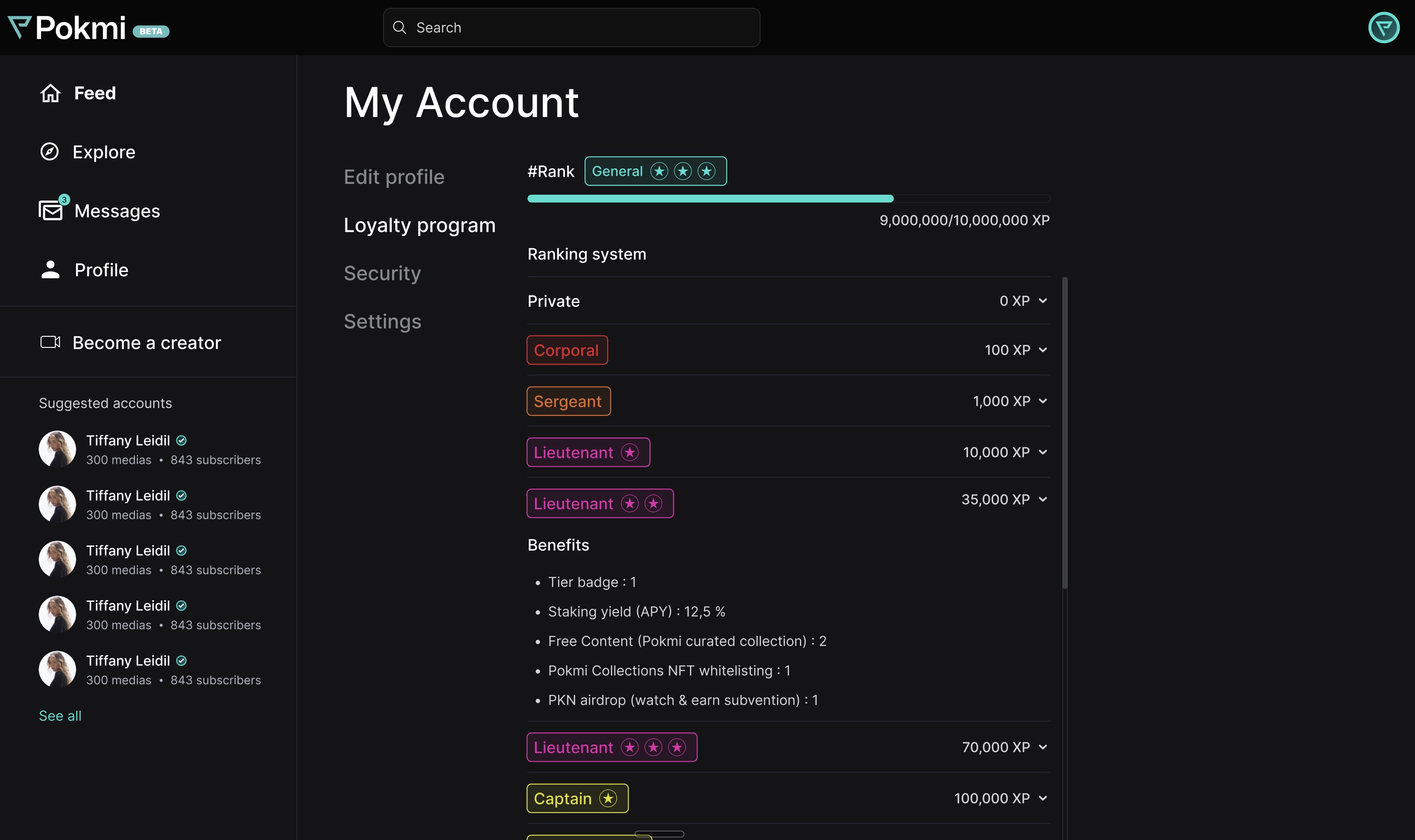Click the Feed home icon
This screenshot has height=840, width=1415.
pyautogui.click(x=50, y=93)
